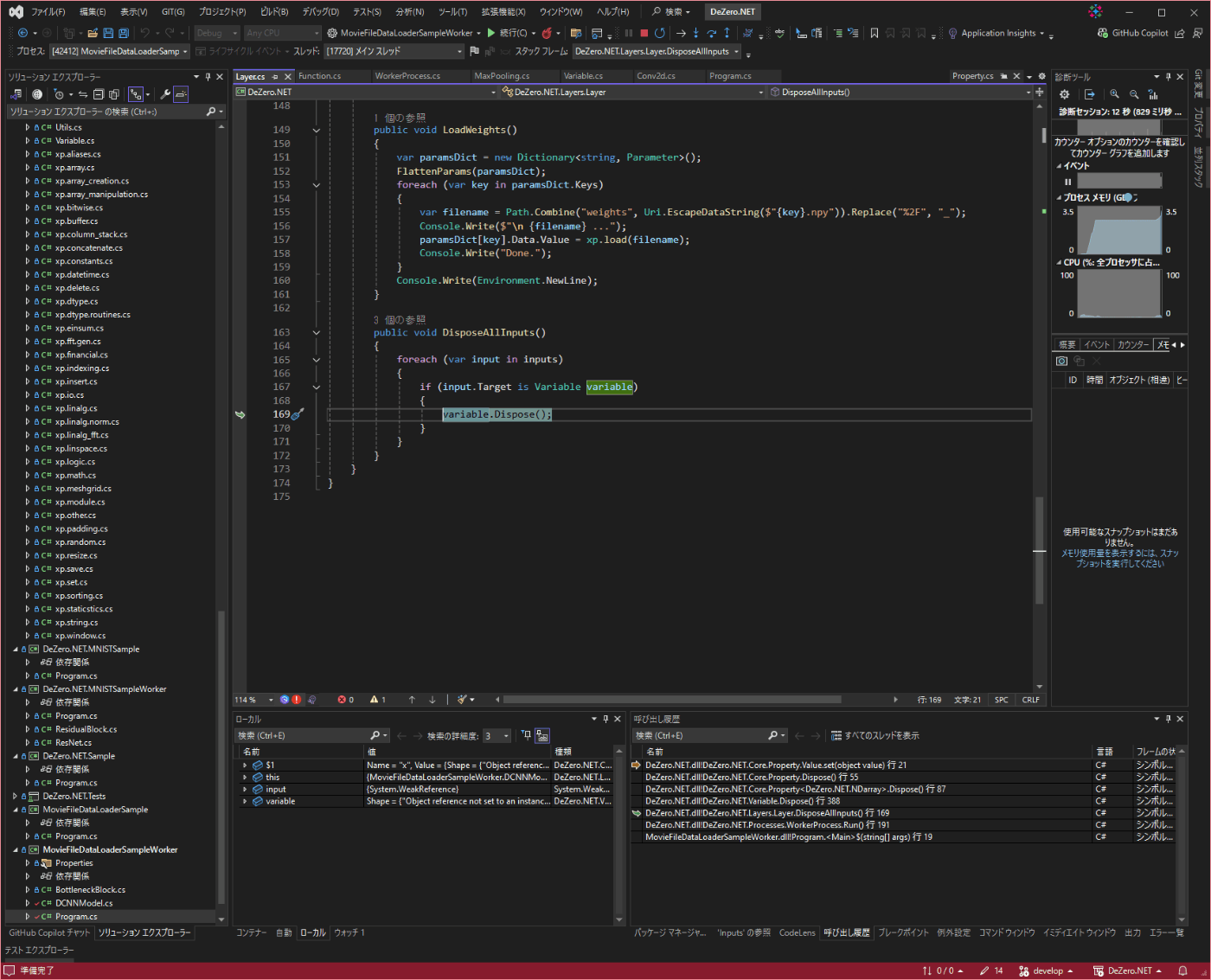Pause the events track in diagnostics
The image size is (1211, 980).
[x=1067, y=182]
